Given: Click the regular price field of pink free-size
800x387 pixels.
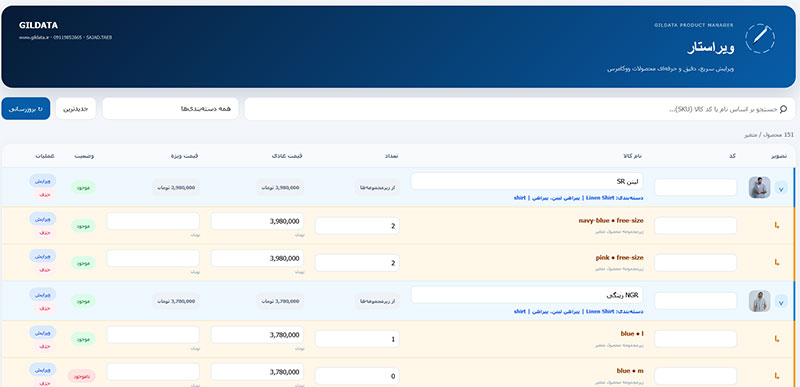Looking at the screenshot, I should tap(257, 258).
